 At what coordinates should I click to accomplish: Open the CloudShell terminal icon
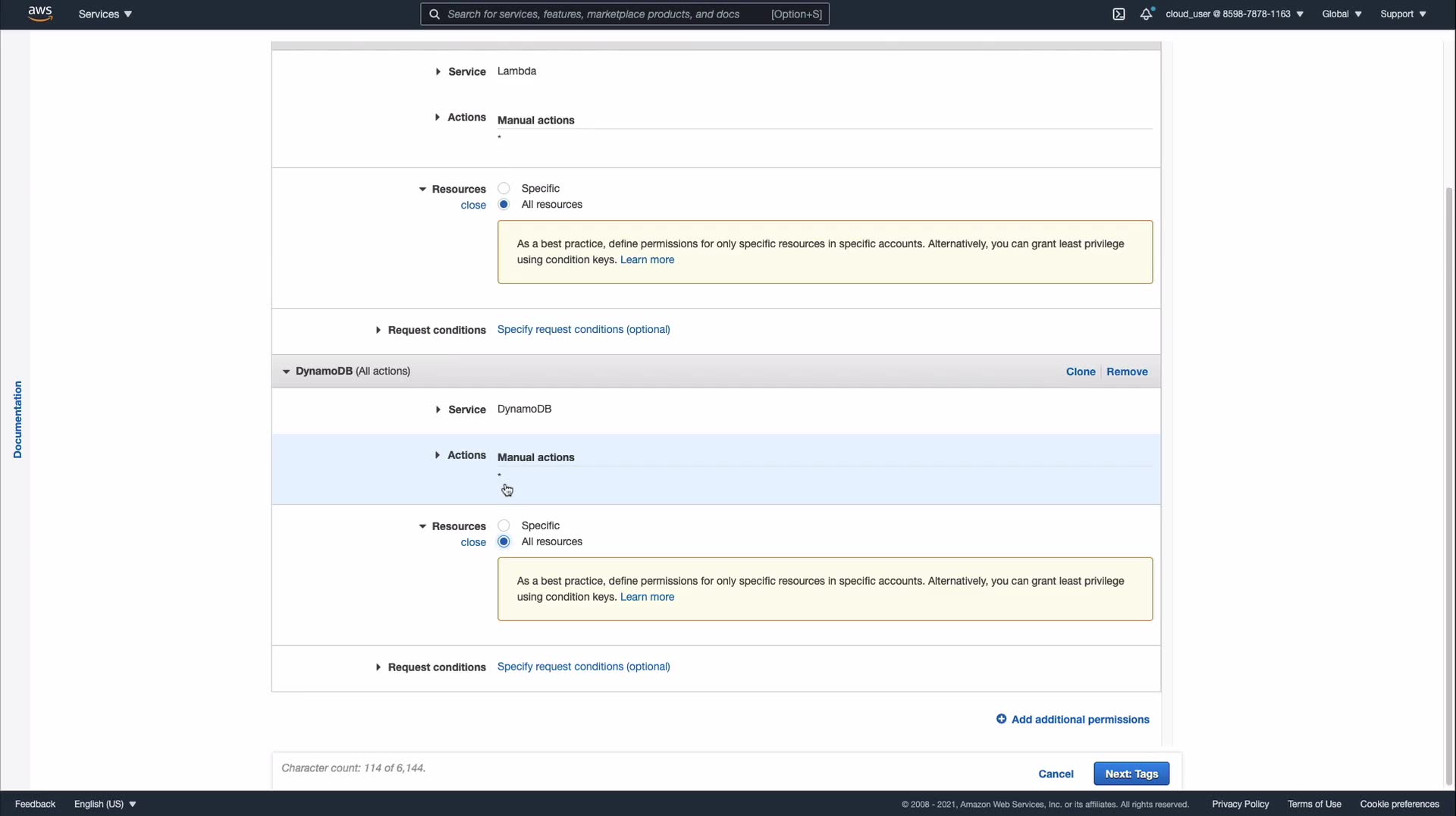pyautogui.click(x=1119, y=14)
